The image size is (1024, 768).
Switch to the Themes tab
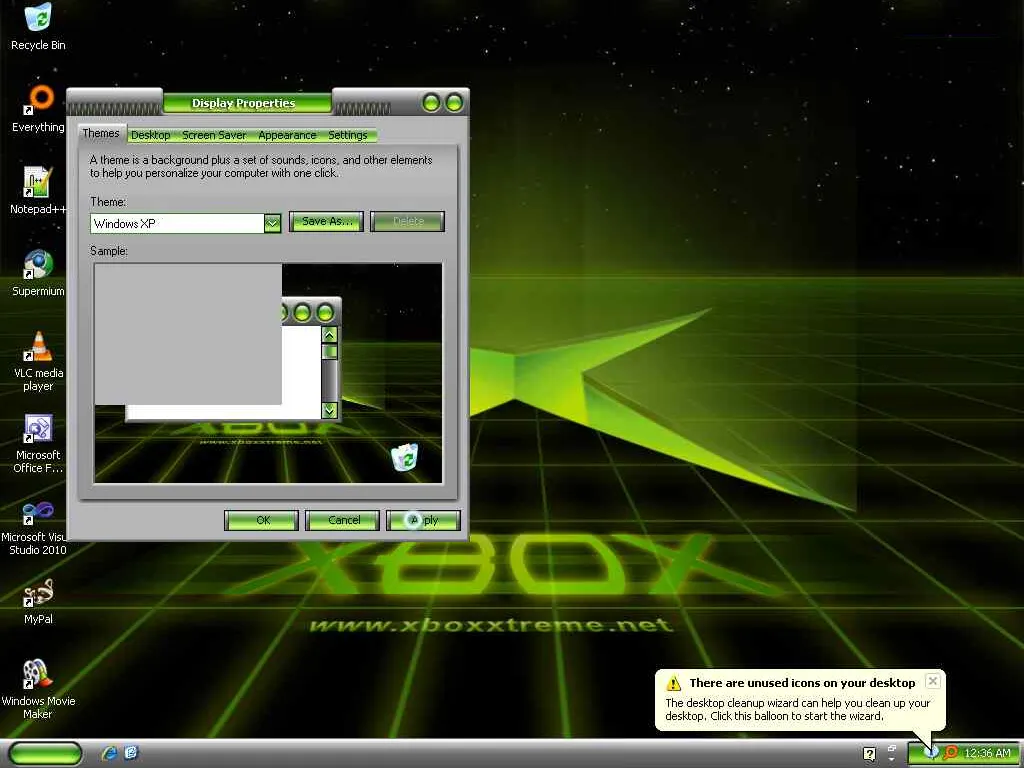(101, 133)
